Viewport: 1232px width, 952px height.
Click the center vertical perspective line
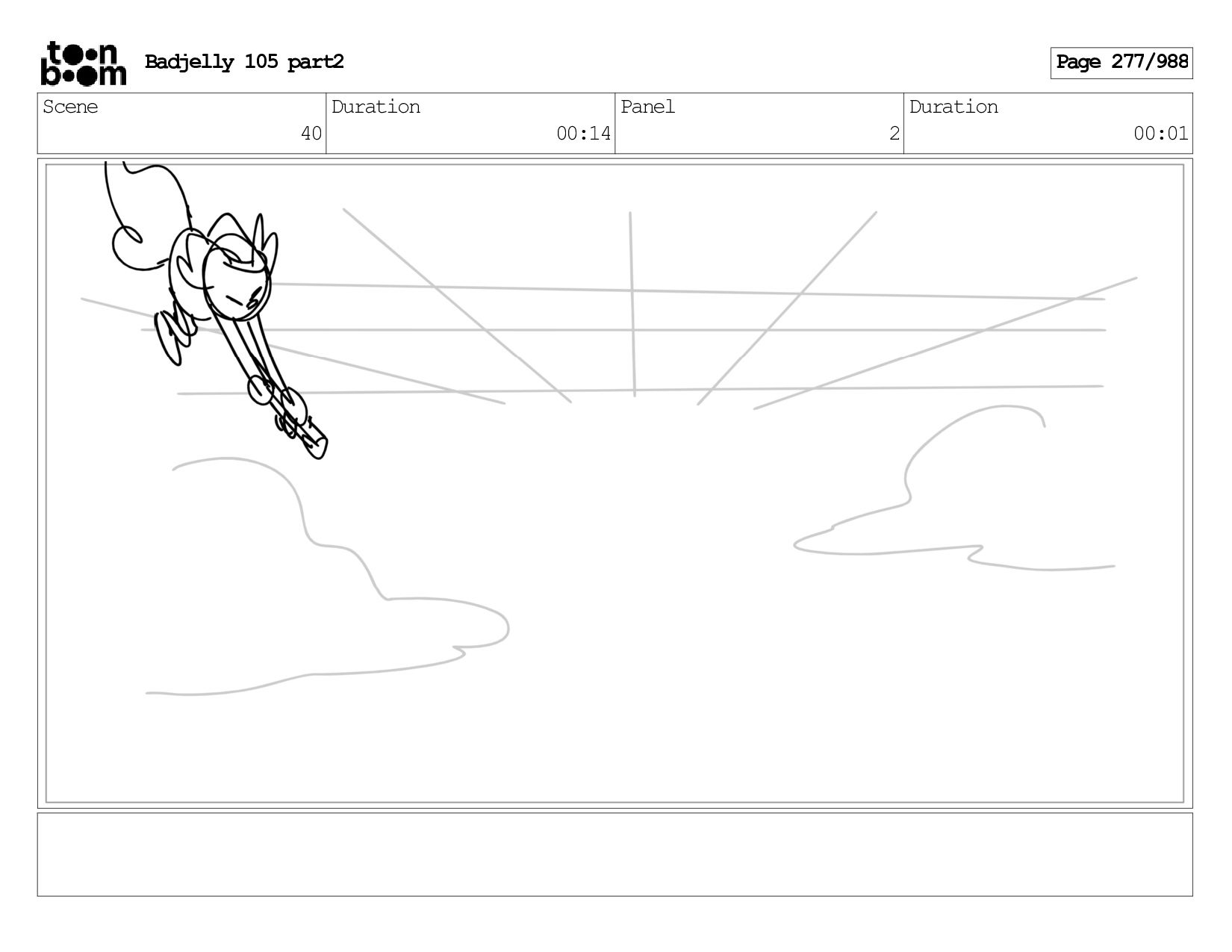tap(632, 304)
